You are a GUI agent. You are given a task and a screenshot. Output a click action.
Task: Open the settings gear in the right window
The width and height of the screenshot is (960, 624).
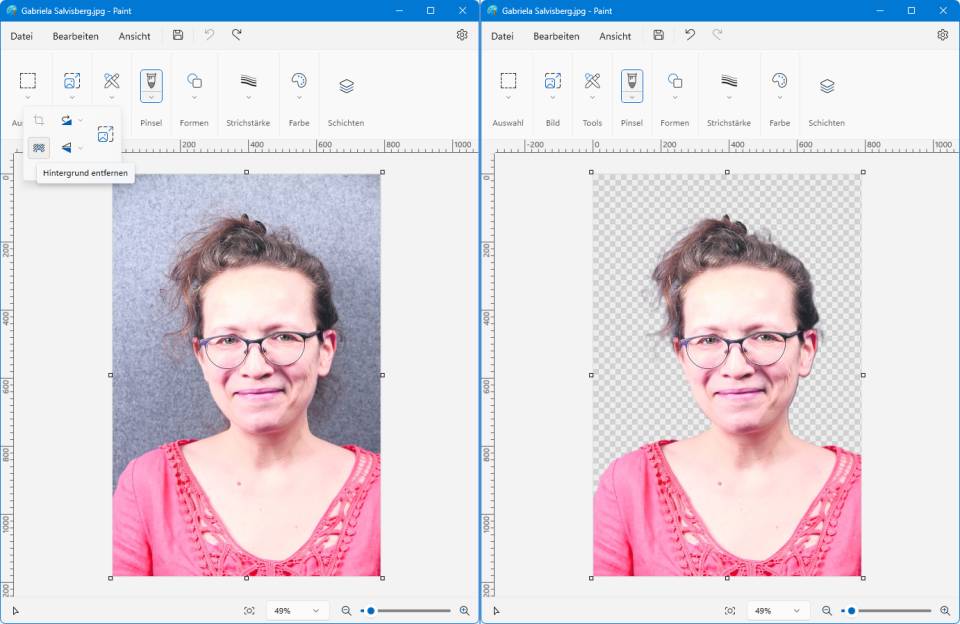click(x=942, y=34)
